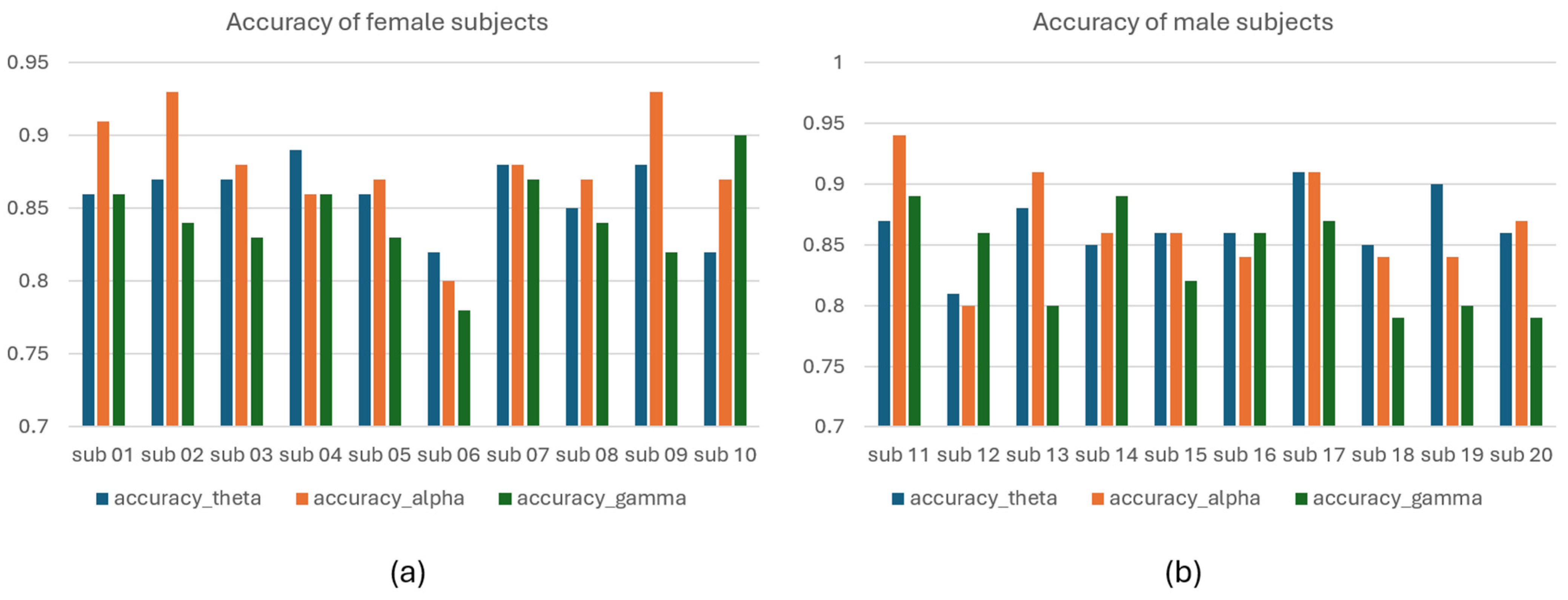Viewport: 1568px width, 600px height.
Task: Click the orange accuracy_alpha legend swatch in the female chart
Action: [x=302, y=499]
